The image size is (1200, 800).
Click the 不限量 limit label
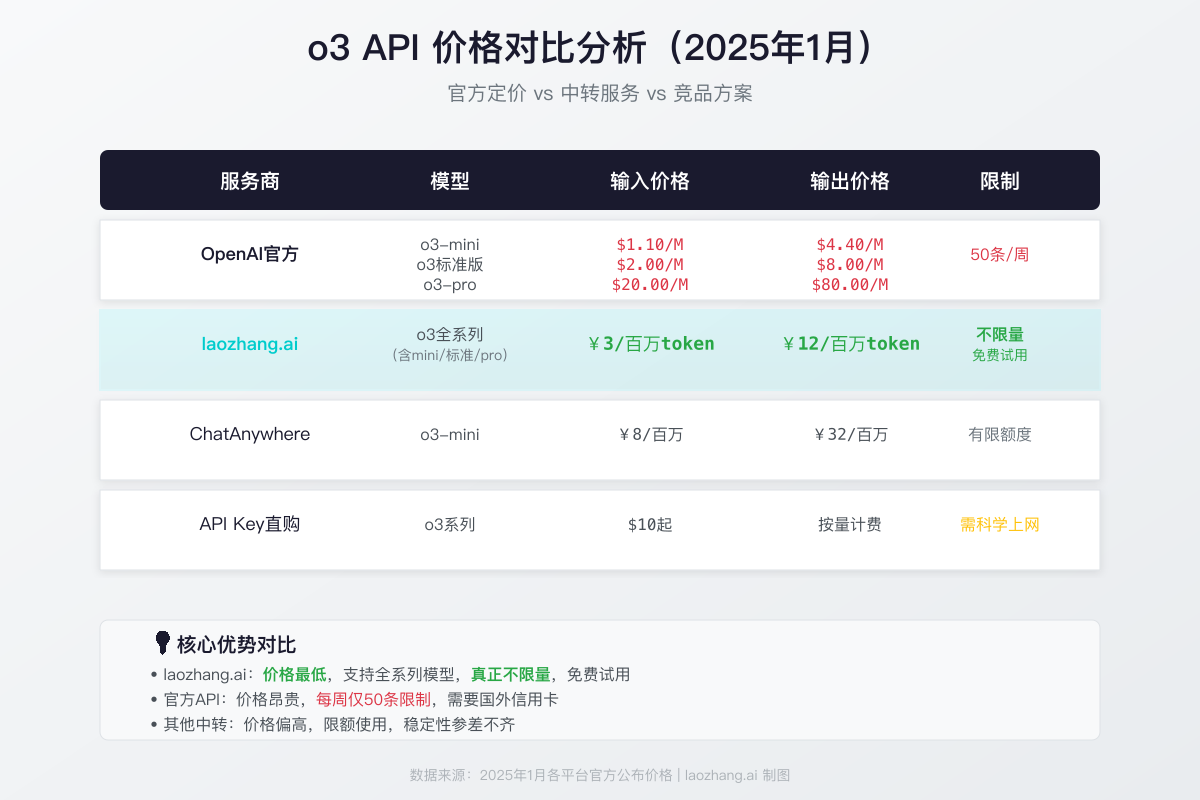(1000, 334)
